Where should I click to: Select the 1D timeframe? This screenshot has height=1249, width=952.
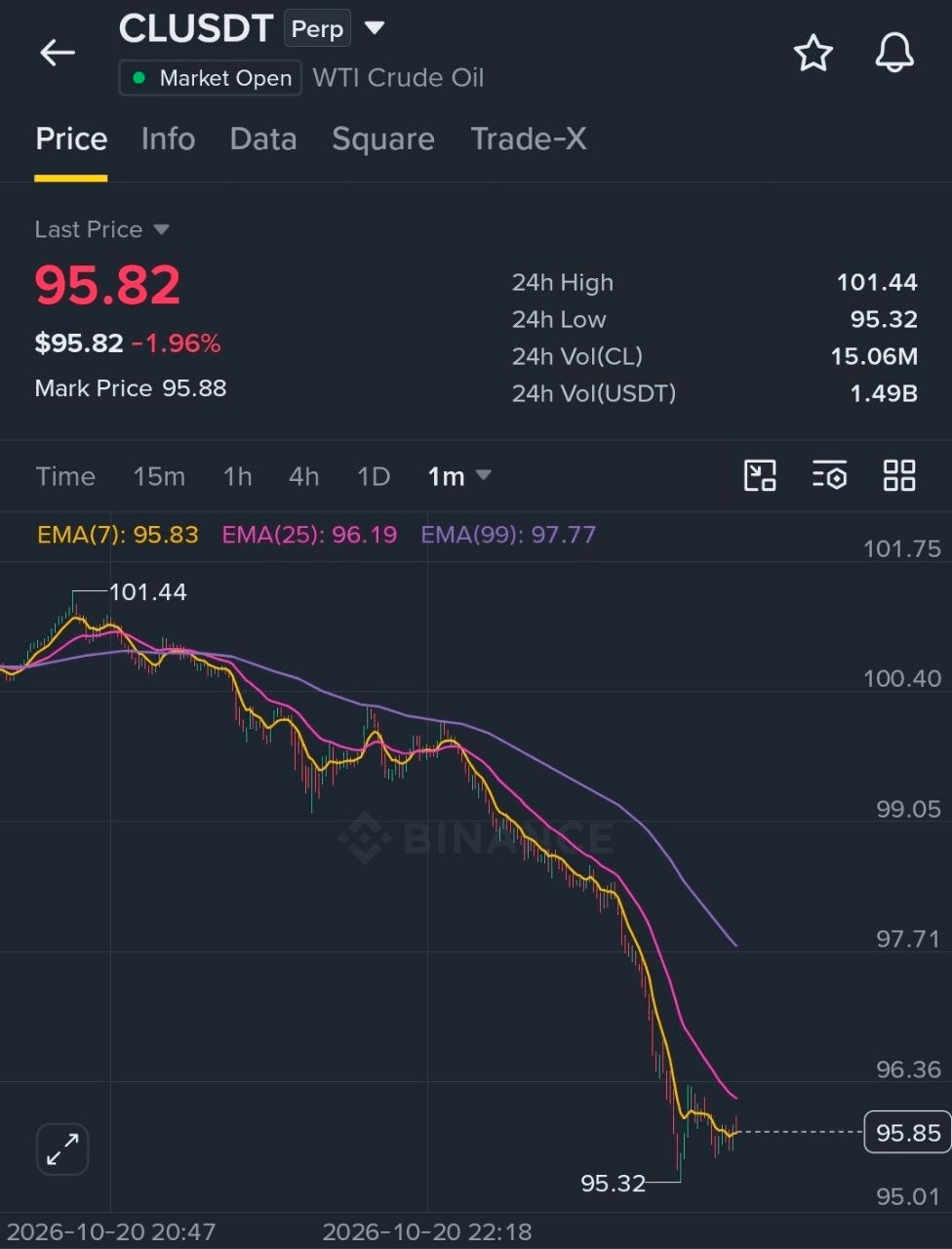374,476
